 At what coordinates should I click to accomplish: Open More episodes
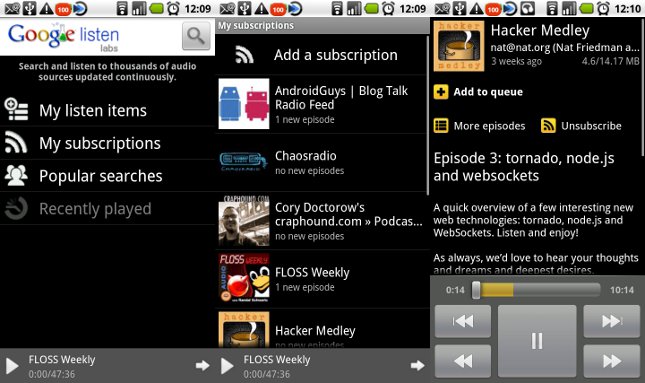pos(490,126)
